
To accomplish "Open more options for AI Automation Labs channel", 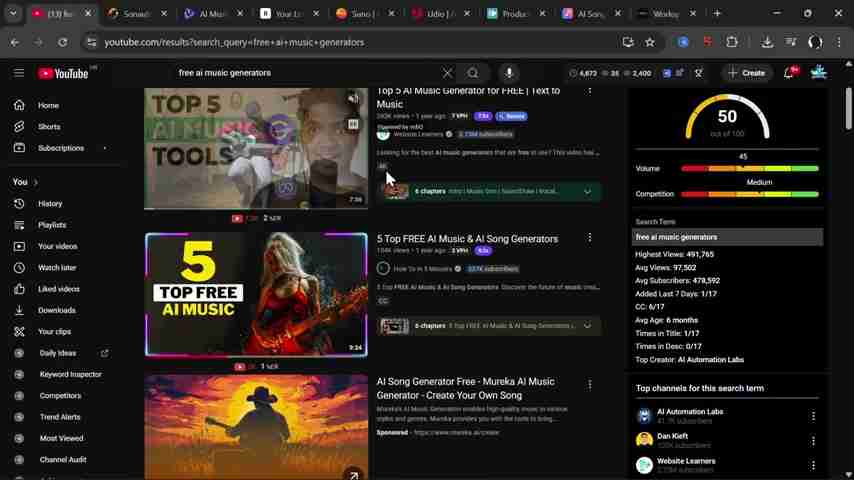I will (813, 416).
